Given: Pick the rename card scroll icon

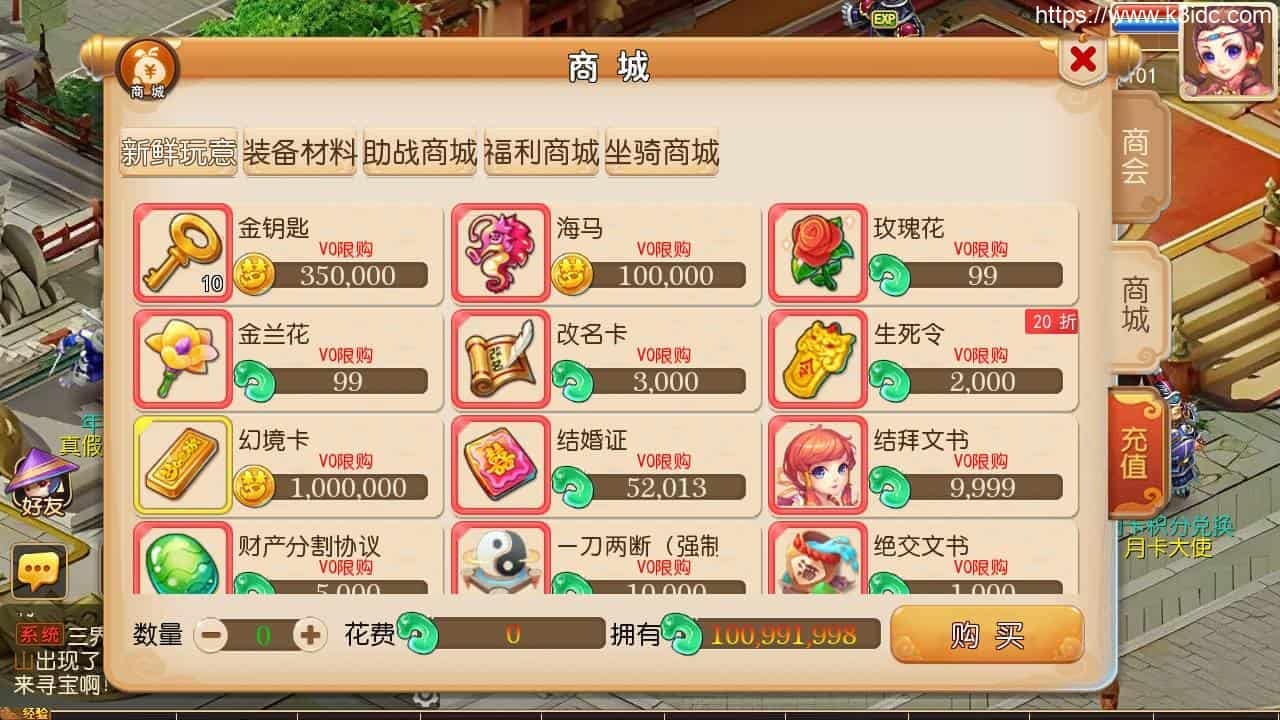Looking at the screenshot, I should coord(500,359).
